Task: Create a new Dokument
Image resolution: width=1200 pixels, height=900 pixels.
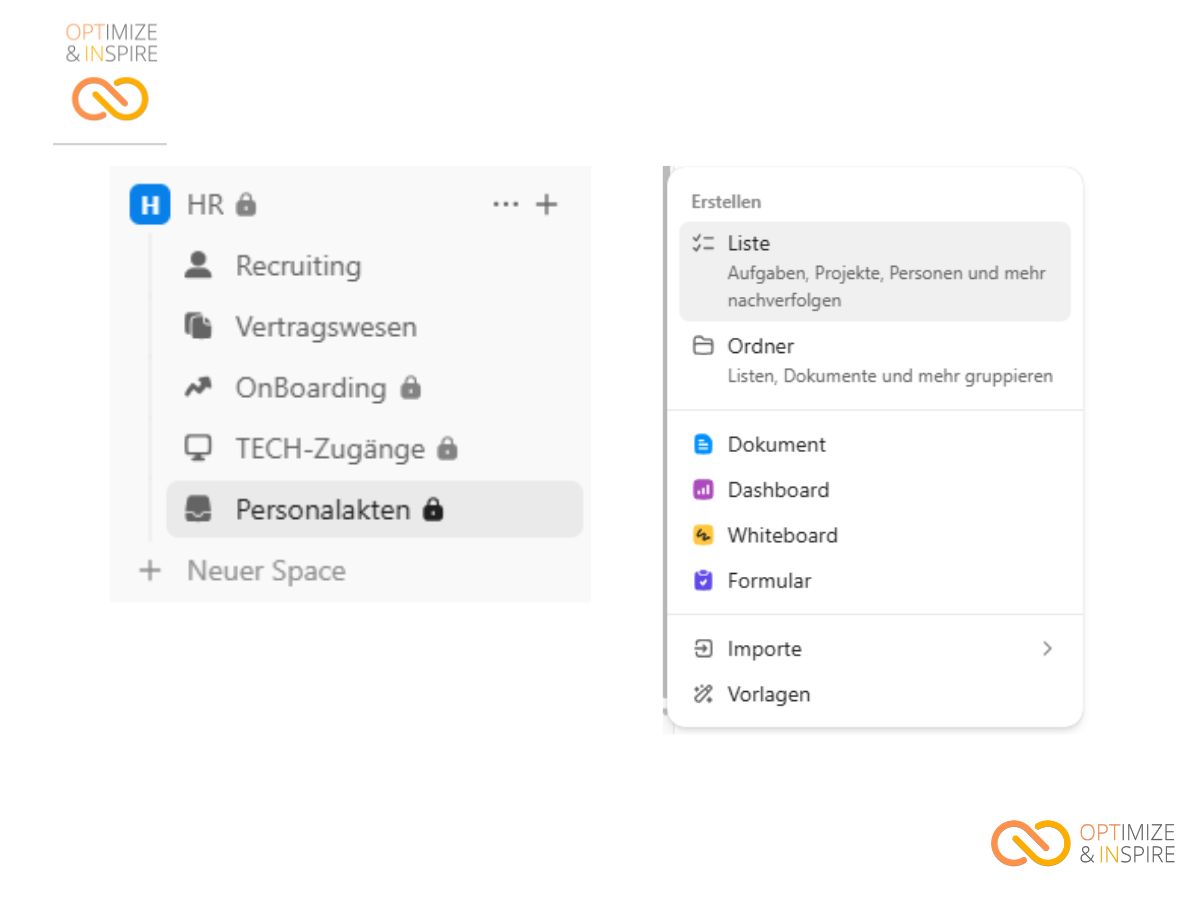Action: click(776, 444)
